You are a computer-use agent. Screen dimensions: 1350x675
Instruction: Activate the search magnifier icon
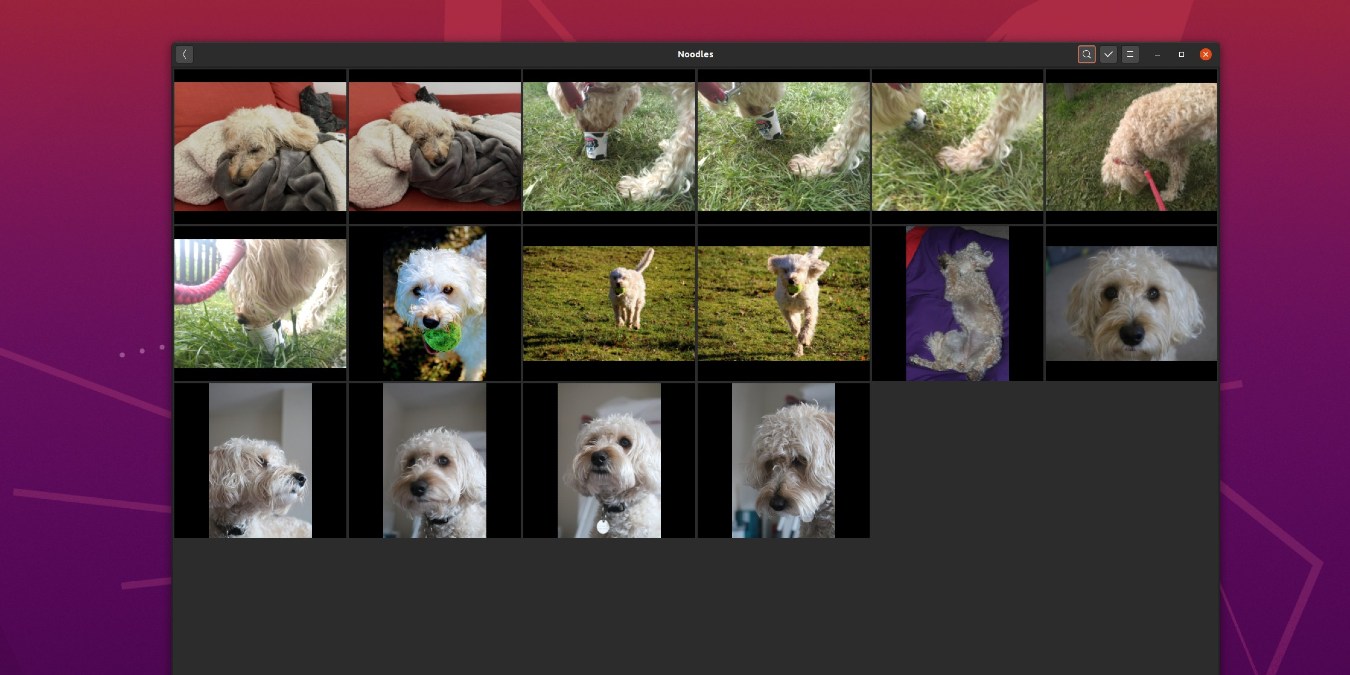click(1087, 54)
